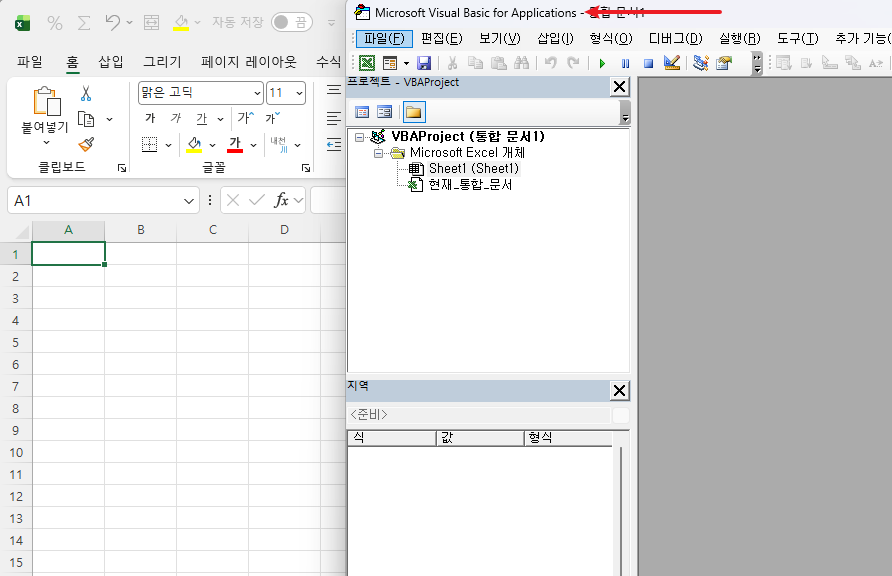Close the 지역 locals panel
The height and width of the screenshot is (576, 892).
pos(619,391)
